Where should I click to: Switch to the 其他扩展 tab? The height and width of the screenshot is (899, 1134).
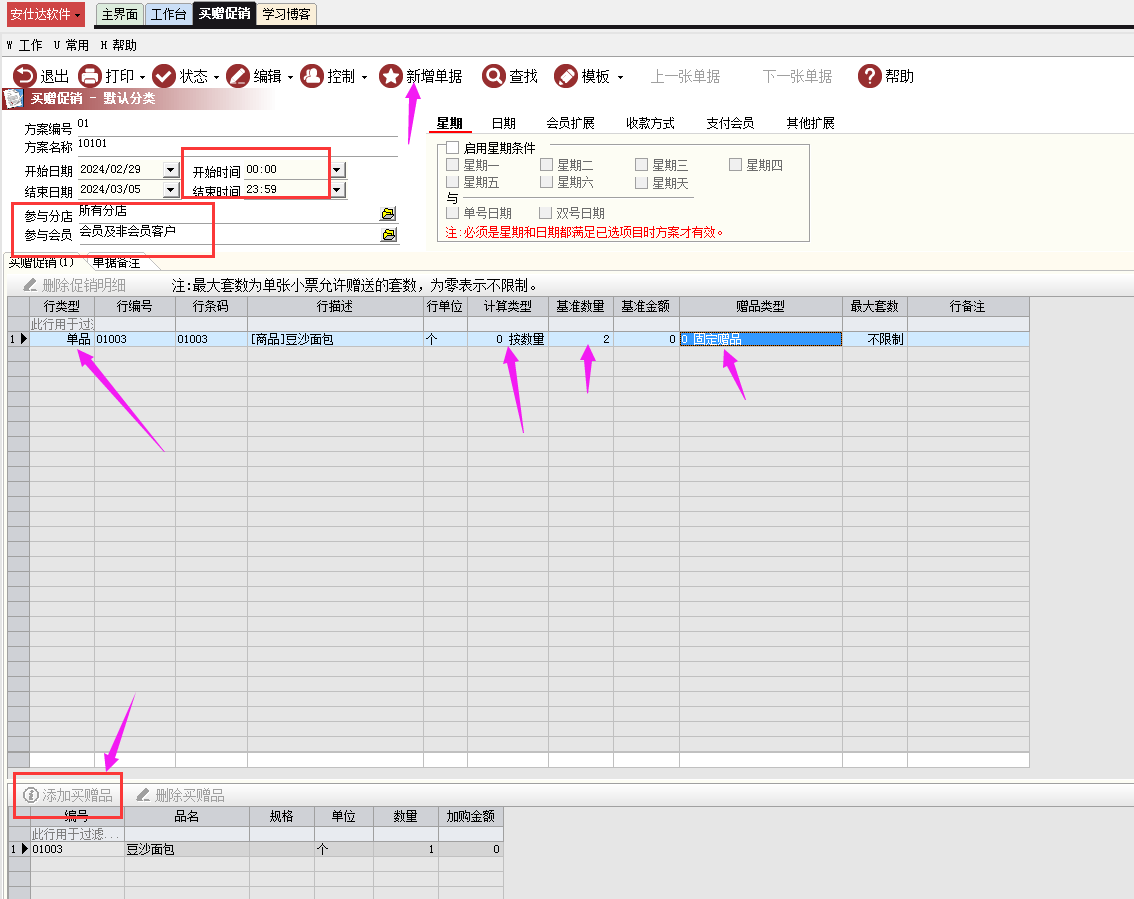[811, 123]
